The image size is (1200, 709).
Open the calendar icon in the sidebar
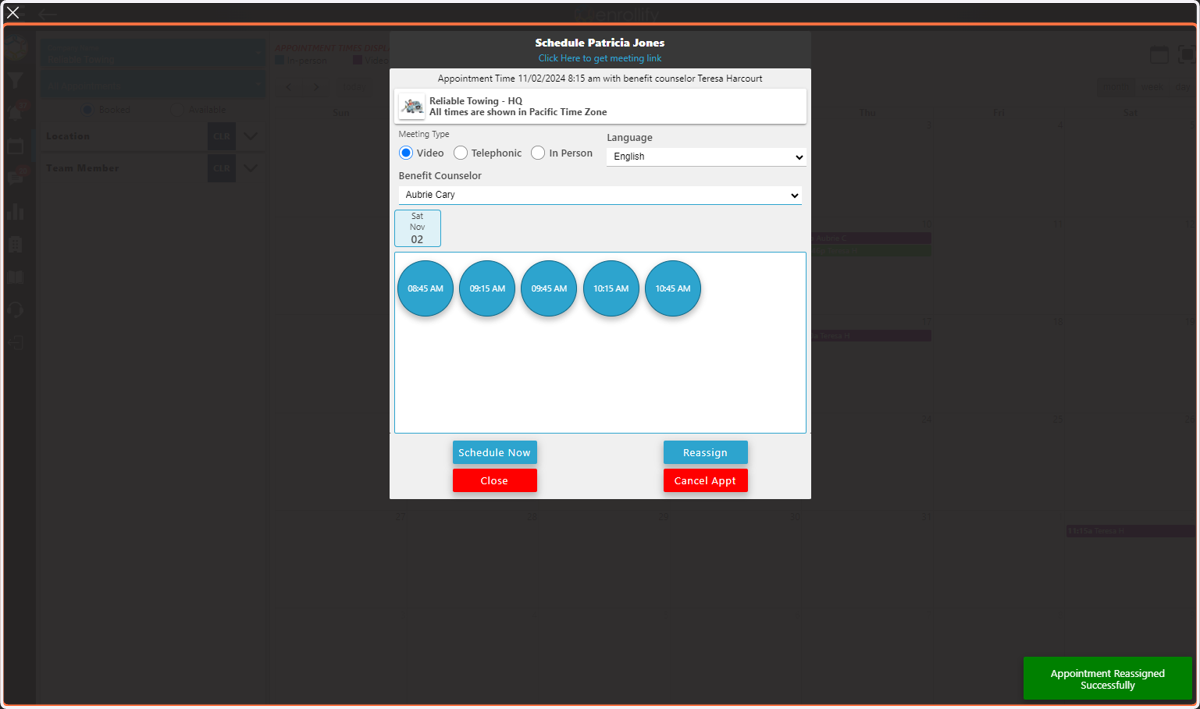(x=15, y=146)
